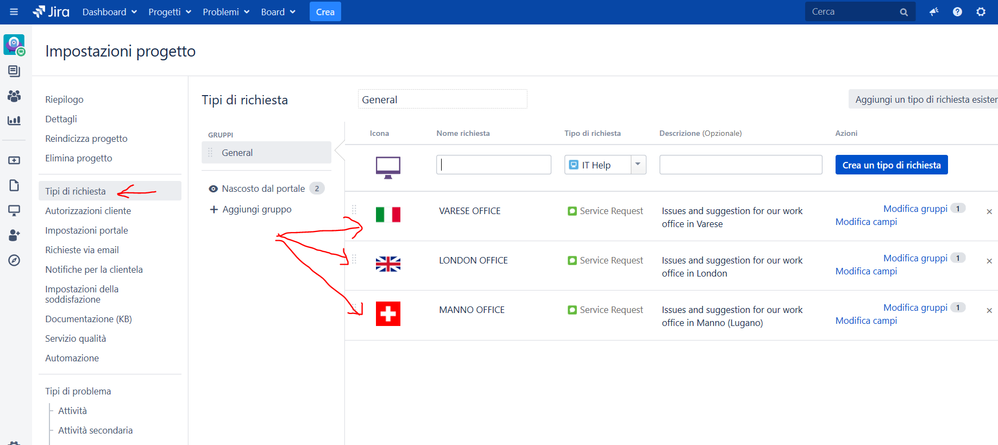This screenshot has height=445, width=998.
Task: Click the Jira logo
Action: click(51, 11)
